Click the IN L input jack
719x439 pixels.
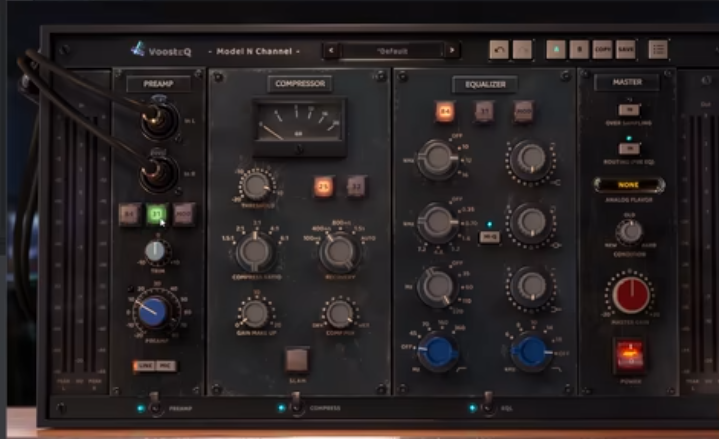pyautogui.click(x=159, y=120)
